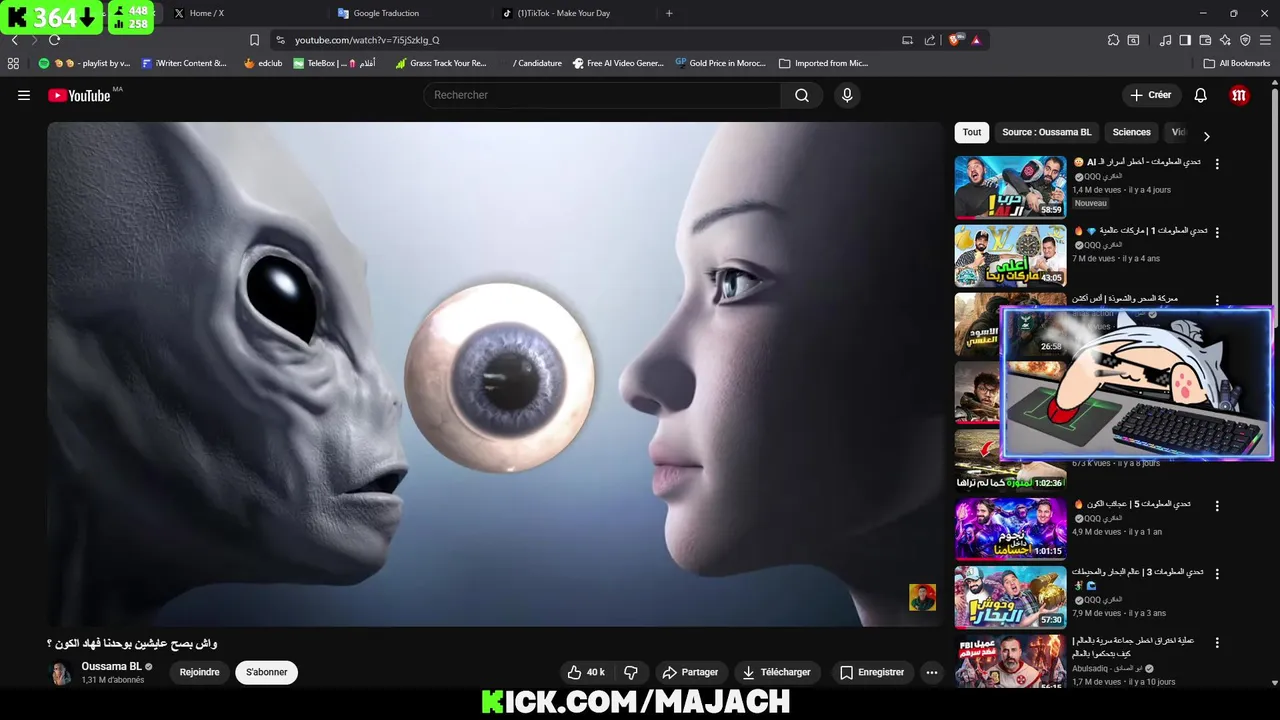Viewport: 1280px width, 720px height.
Task: Open the Brave Rewards triangle icon
Action: pos(976,40)
